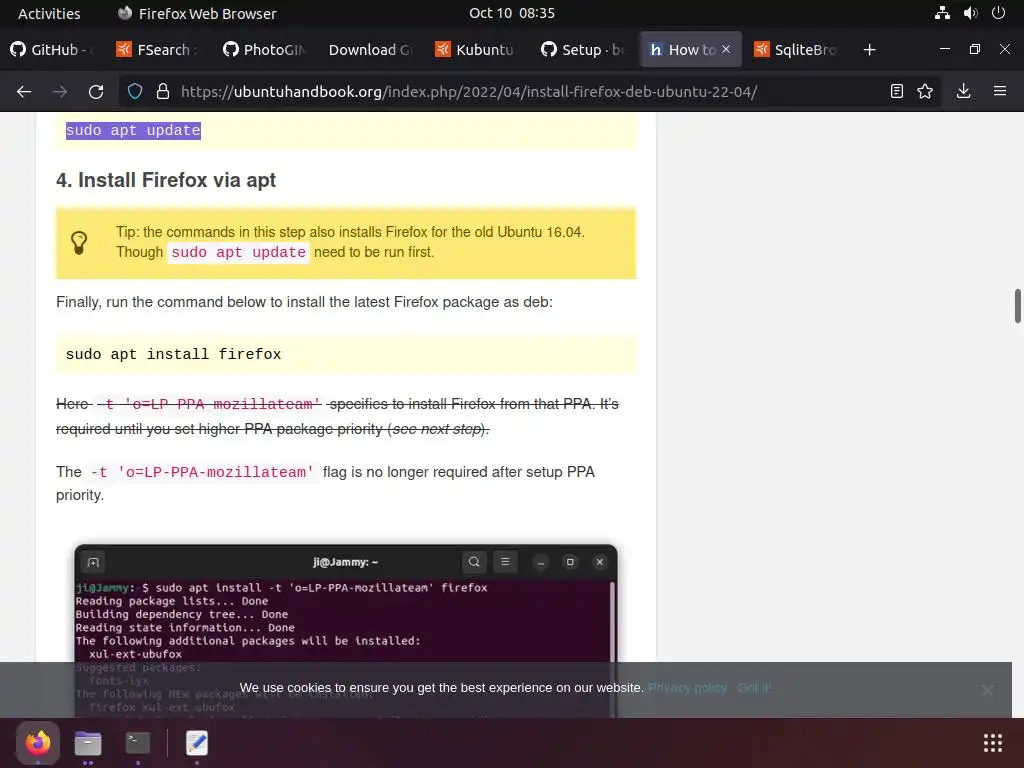This screenshot has height=768, width=1024.
Task: Open Firefox Web Browser app menu
Action: (x=197, y=13)
